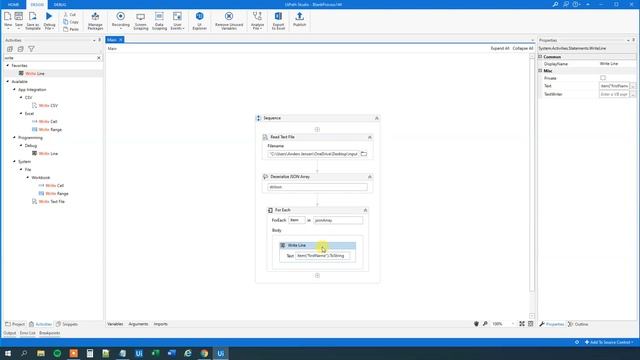
Task: Collapse the Read Text File activity chevron
Action: point(370,137)
